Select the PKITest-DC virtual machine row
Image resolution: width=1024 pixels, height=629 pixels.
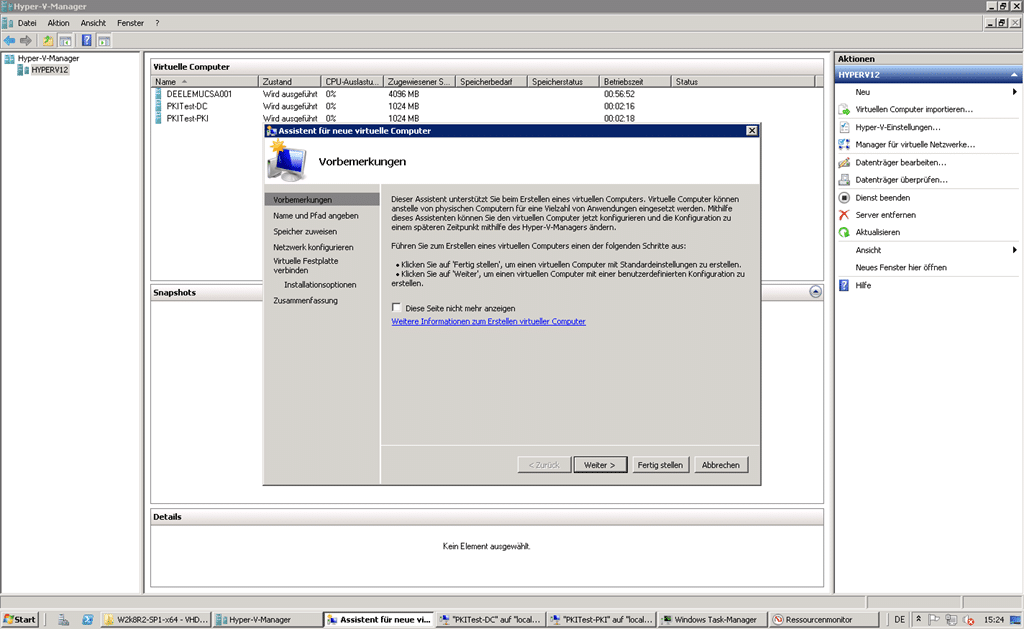coord(487,106)
